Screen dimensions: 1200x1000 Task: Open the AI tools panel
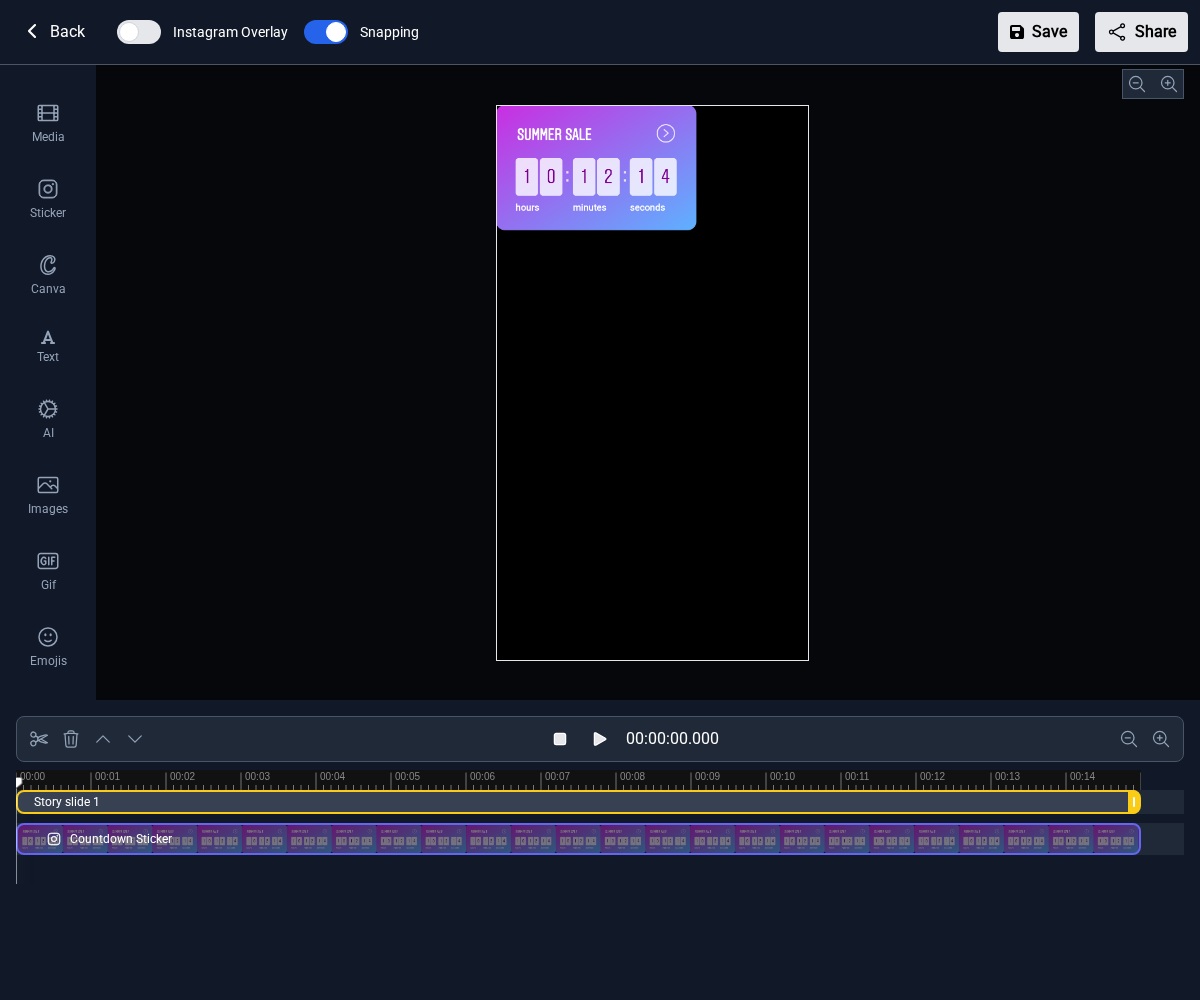pyautogui.click(x=48, y=418)
